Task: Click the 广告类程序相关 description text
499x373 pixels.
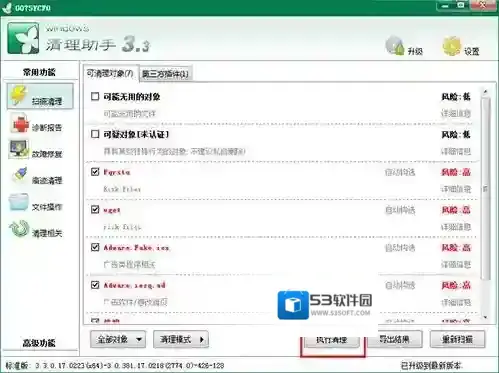Action: point(129,265)
